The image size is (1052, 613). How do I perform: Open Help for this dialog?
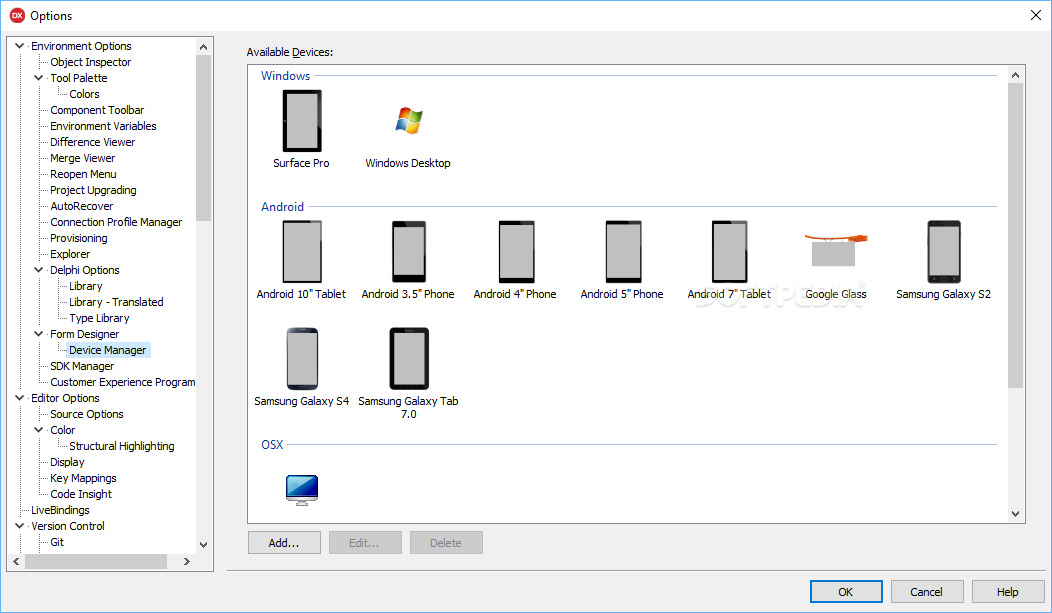pos(1008,592)
